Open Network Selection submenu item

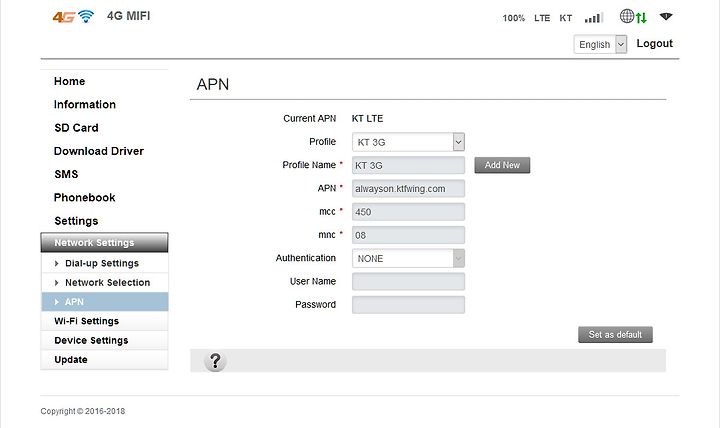pos(105,282)
